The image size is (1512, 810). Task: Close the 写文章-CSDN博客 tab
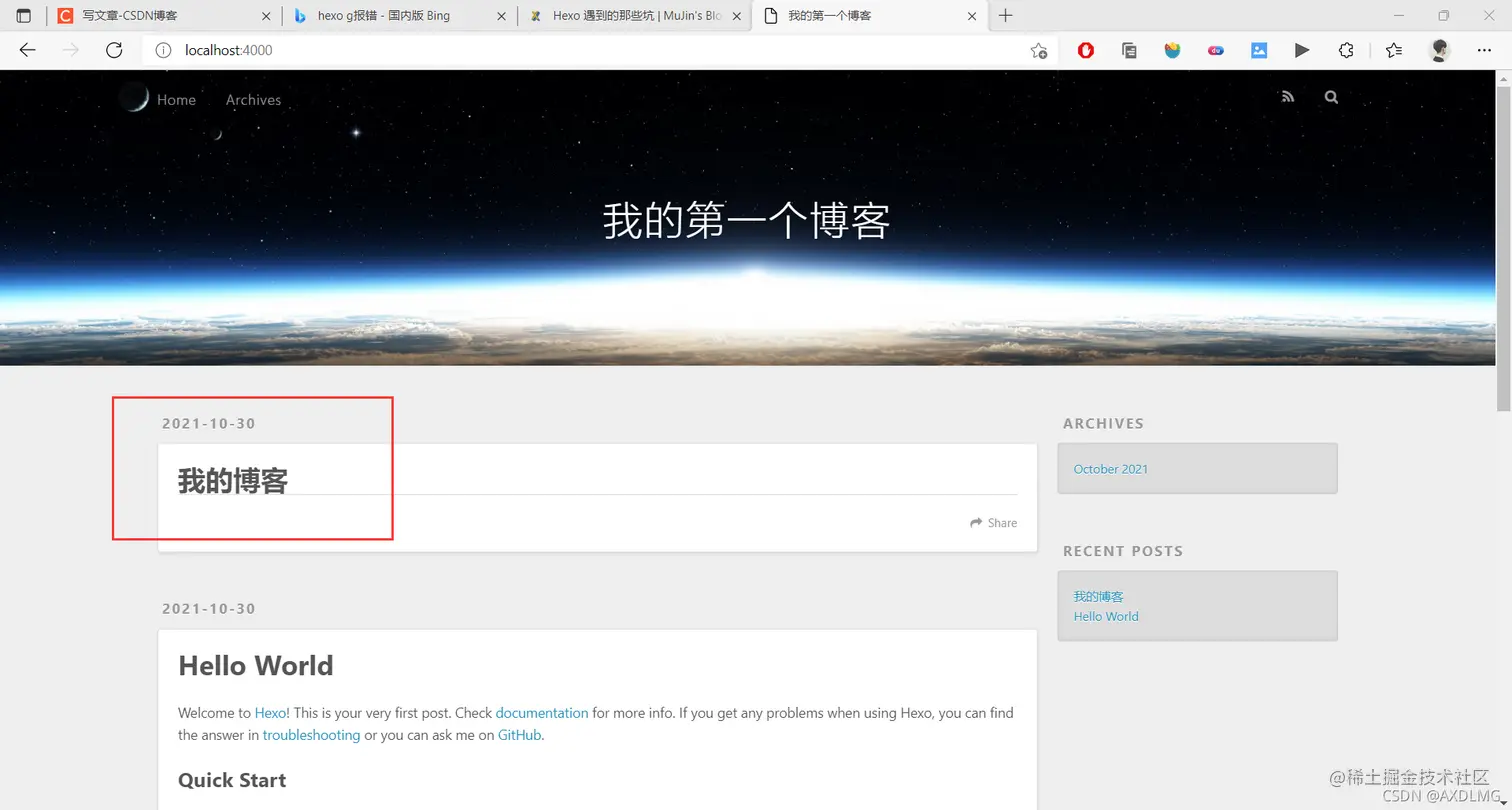[x=265, y=16]
